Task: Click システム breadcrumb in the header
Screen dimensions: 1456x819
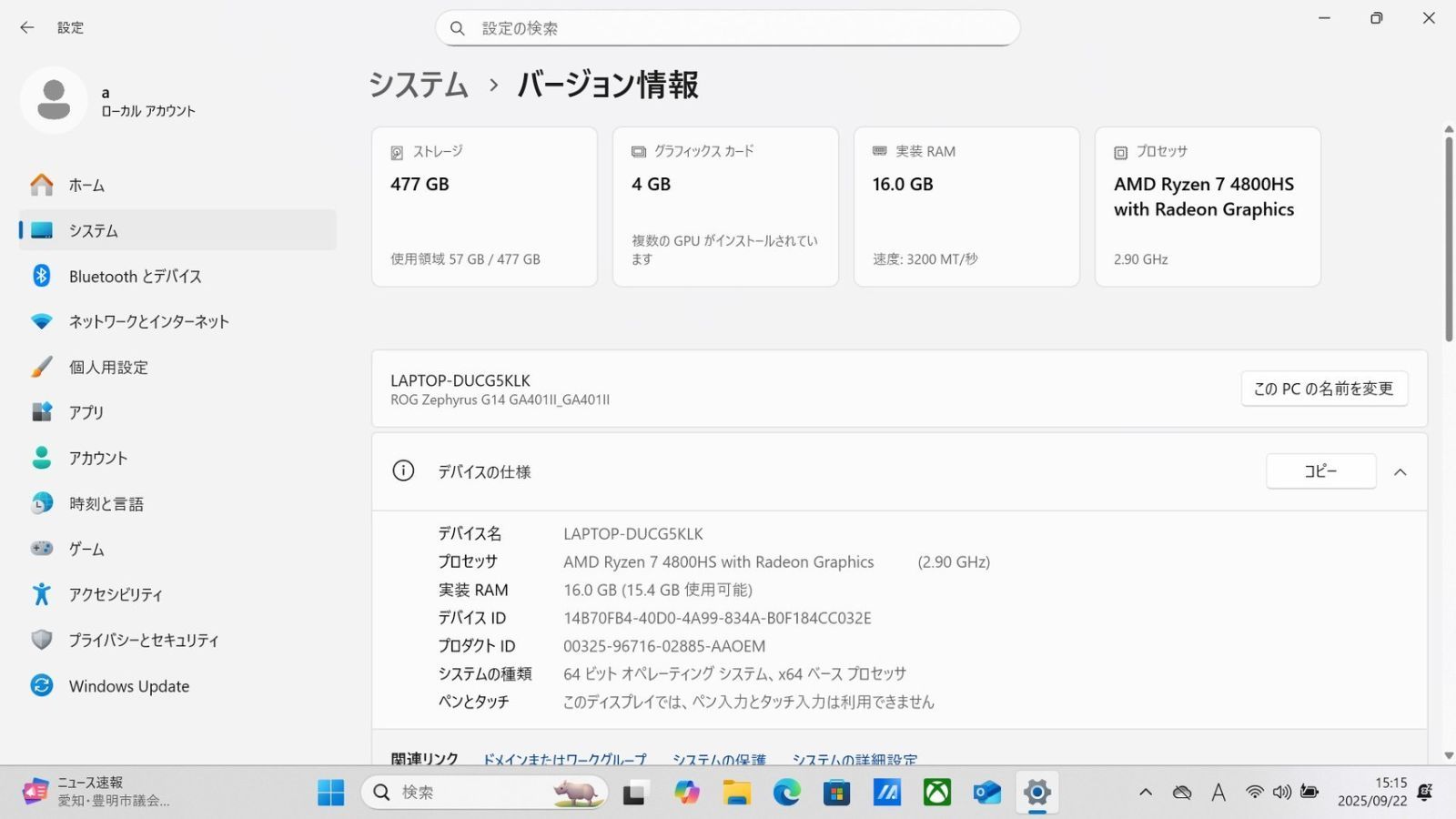Action: point(419,86)
